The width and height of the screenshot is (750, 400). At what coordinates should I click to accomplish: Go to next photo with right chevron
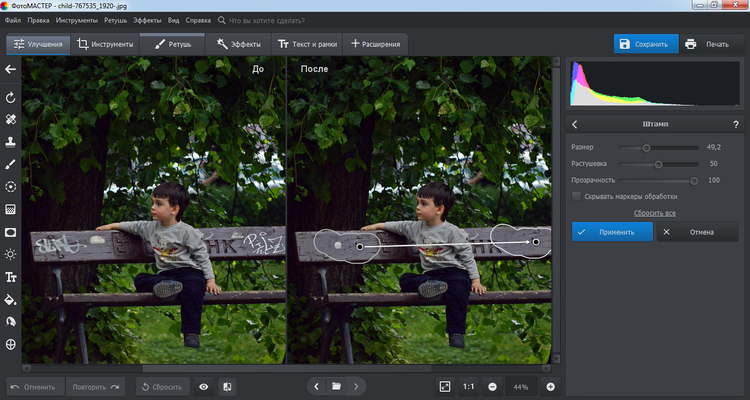[357, 386]
